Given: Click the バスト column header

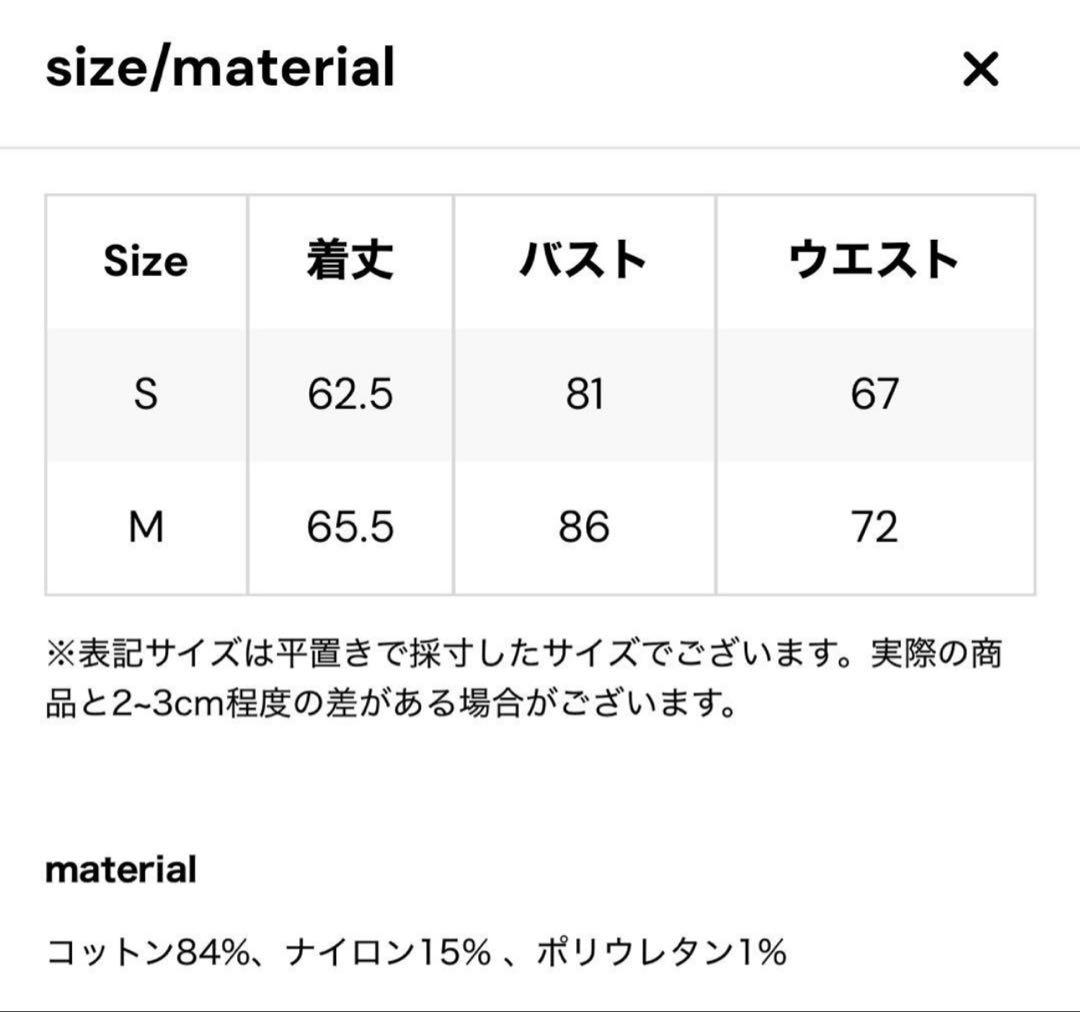Looking at the screenshot, I should (584, 261).
